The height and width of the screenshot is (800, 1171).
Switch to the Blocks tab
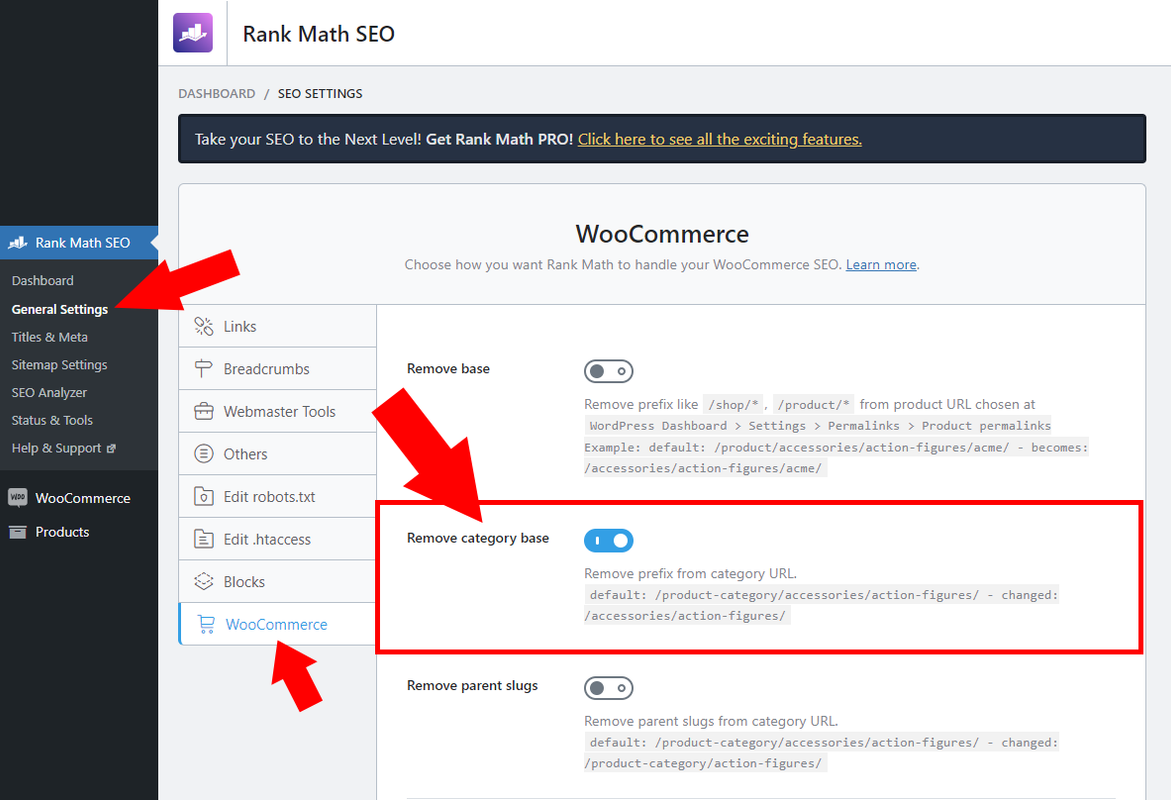point(277,582)
